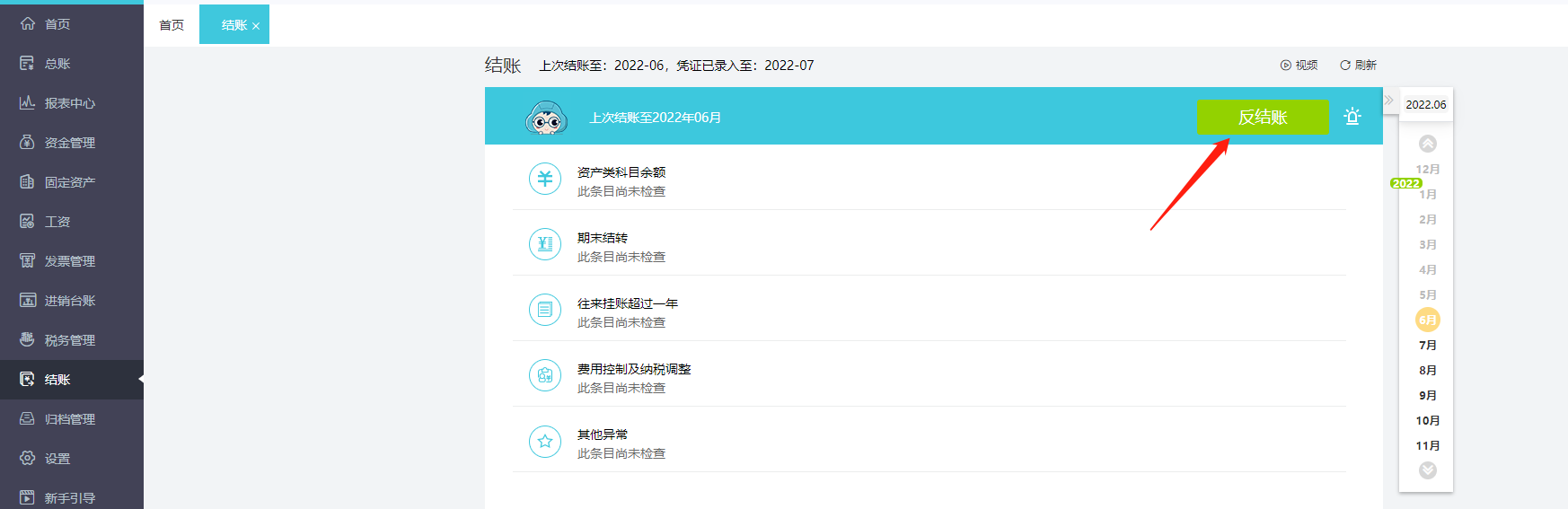Click the 上次结账至2022年06月 banner text
Viewport: 1568px width, 509px height.
[655, 118]
